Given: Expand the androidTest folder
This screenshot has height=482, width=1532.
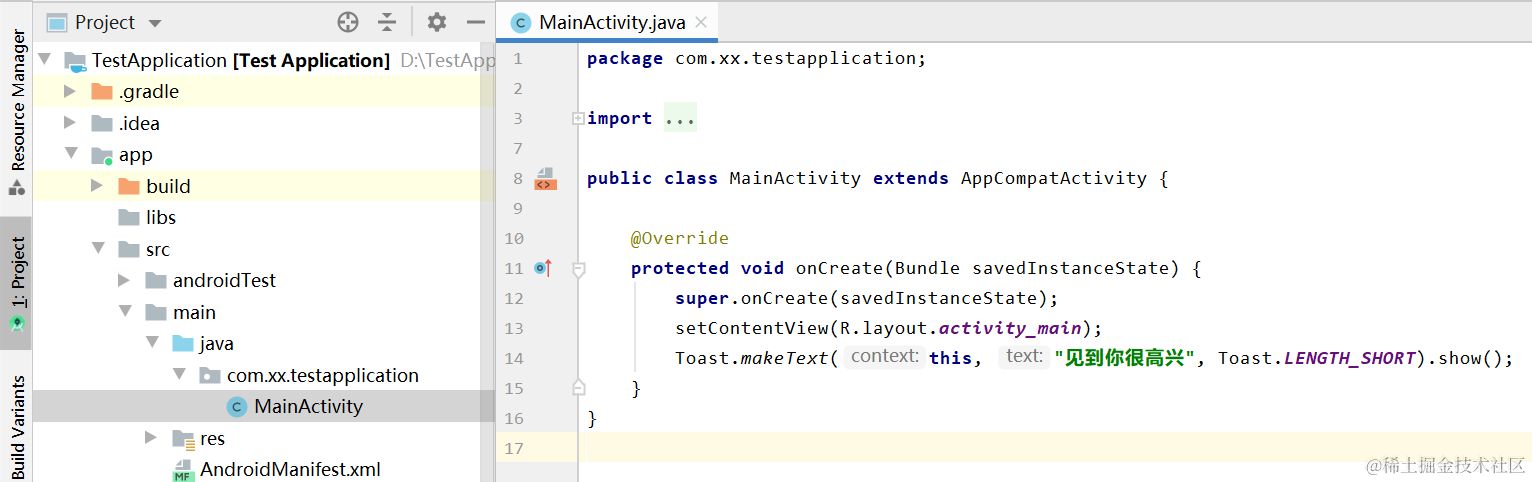Looking at the screenshot, I should (x=124, y=281).
